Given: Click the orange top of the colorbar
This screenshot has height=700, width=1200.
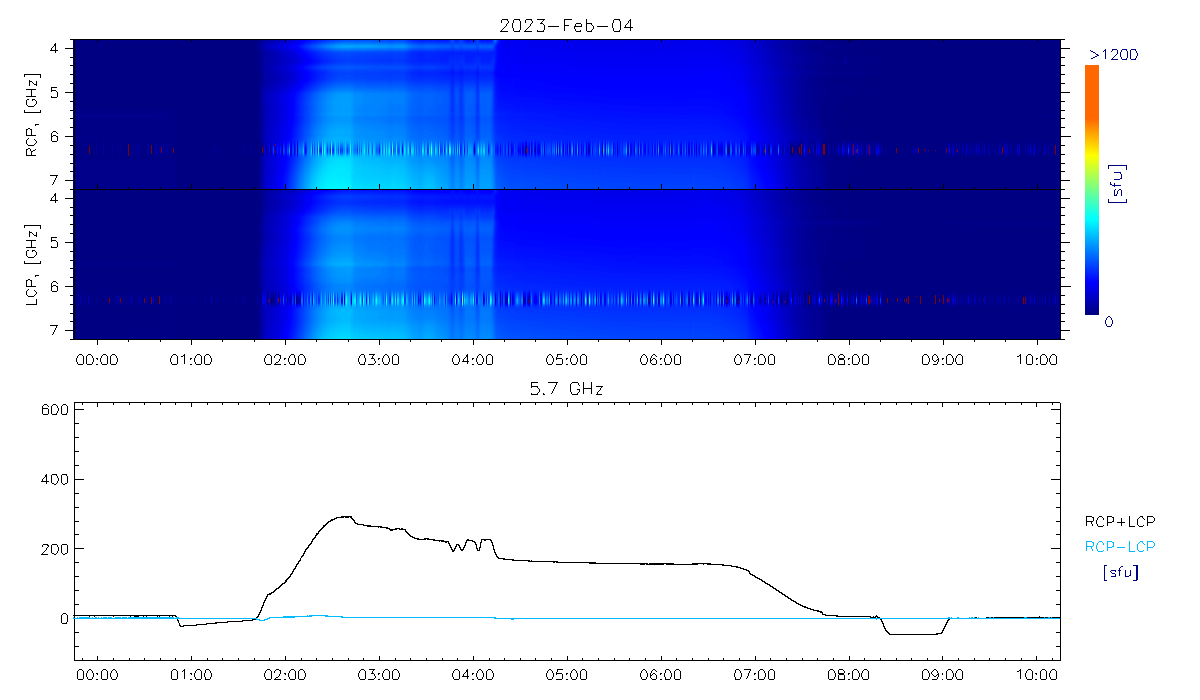Looking at the screenshot, I should tap(1092, 72).
